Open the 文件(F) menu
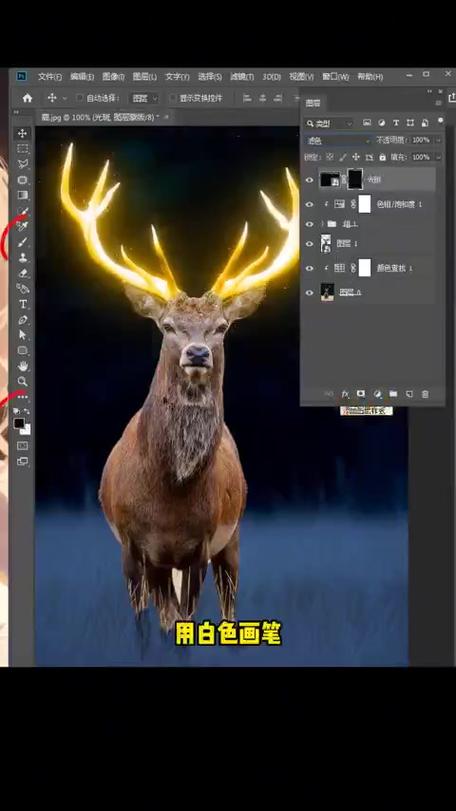This screenshot has height=811, width=456. tap(50, 77)
